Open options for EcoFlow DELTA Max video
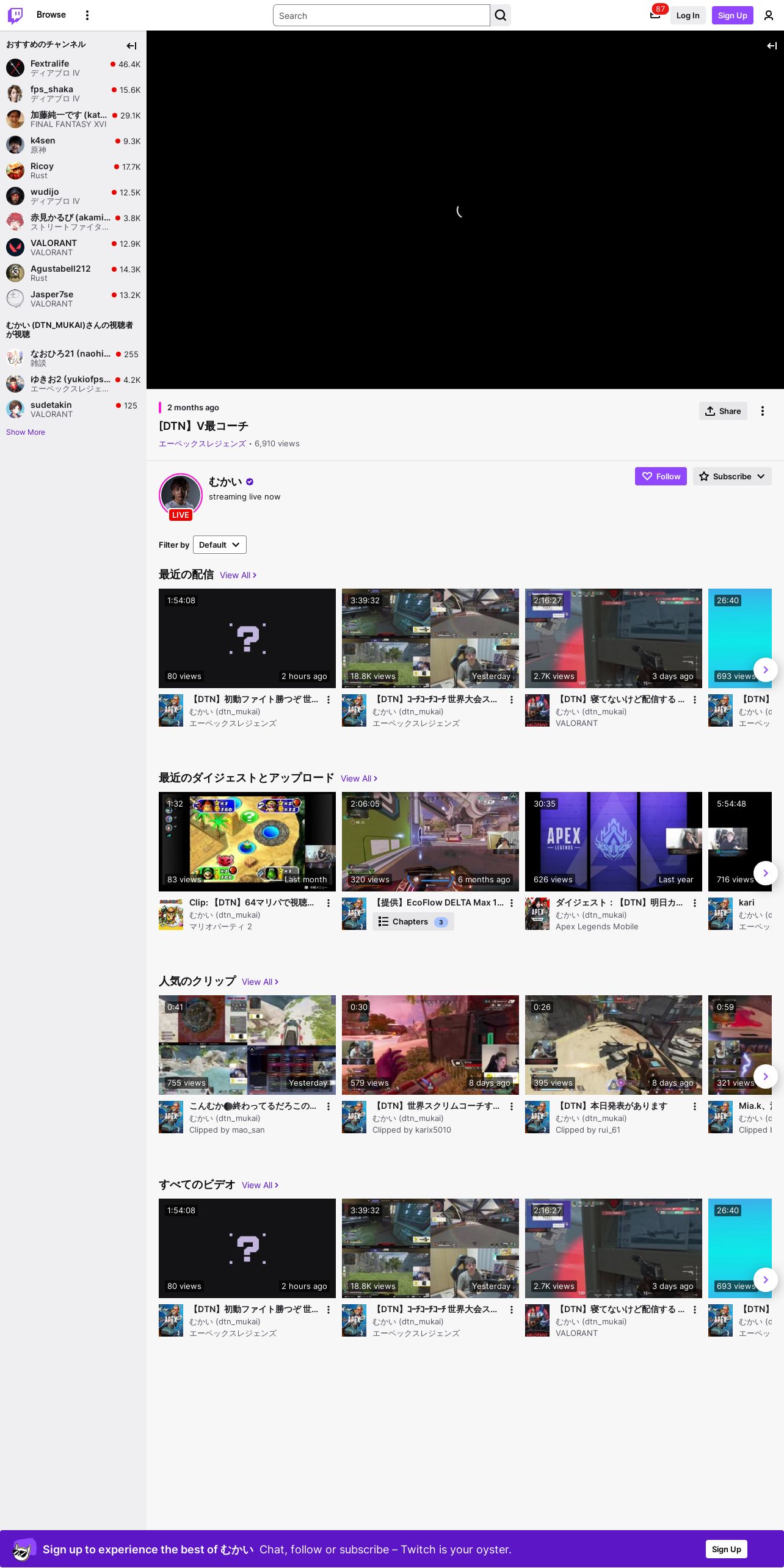784x1568 pixels. 512,903
